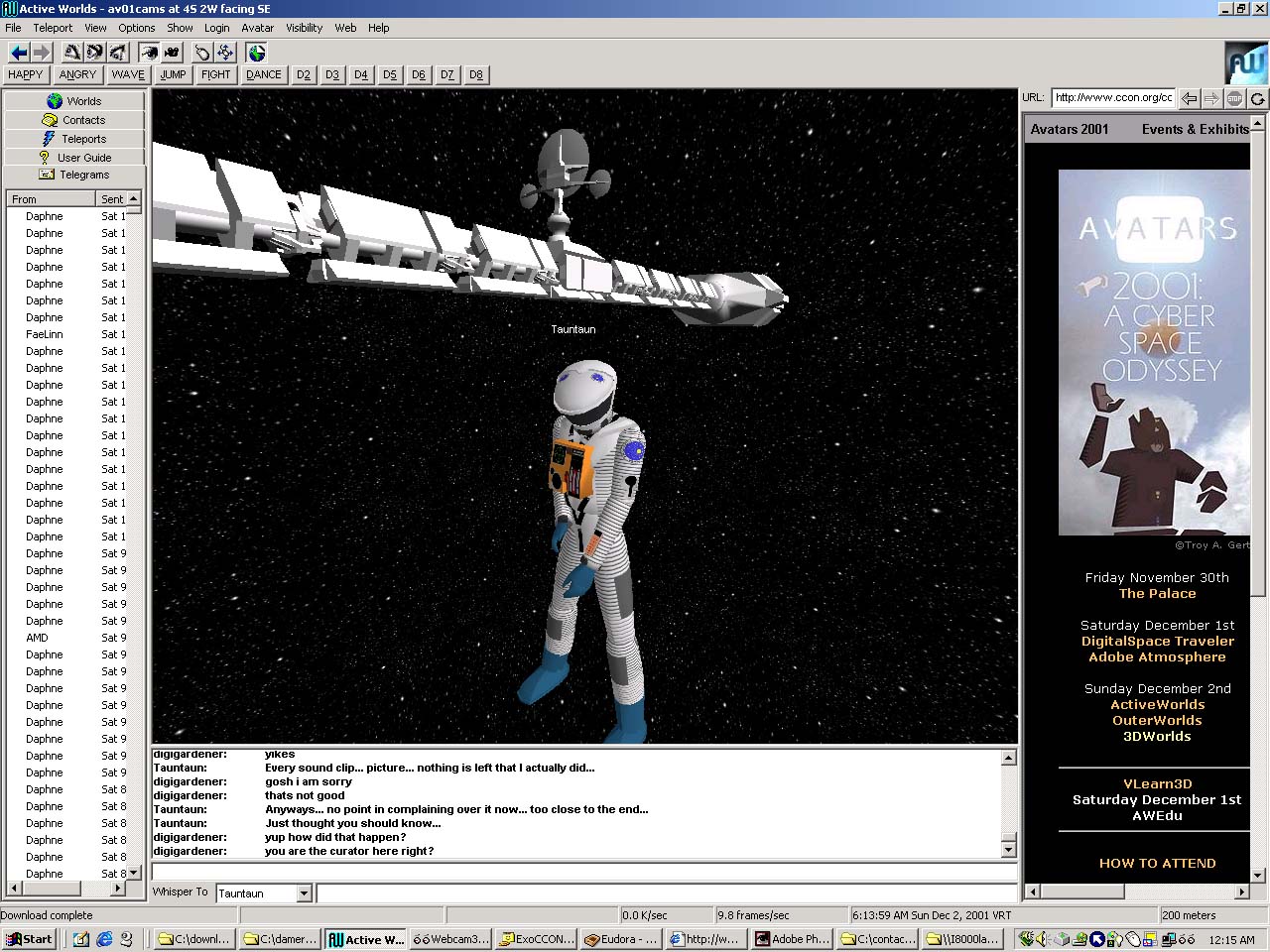Follow the HOW TO ATTEND link
The height and width of the screenshot is (952, 1270).
1157,863
